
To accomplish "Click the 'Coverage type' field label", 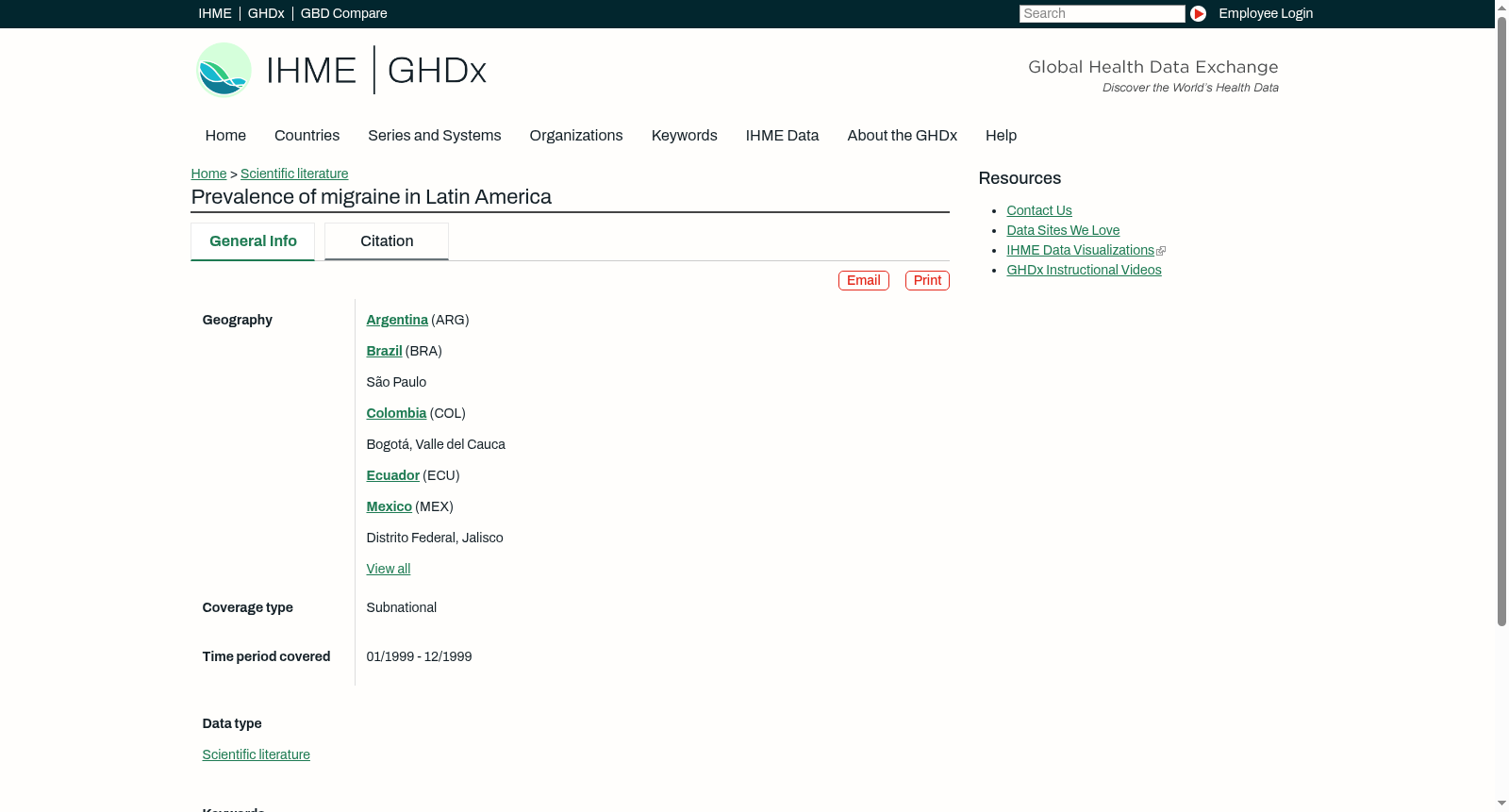I will coord(247,607).
